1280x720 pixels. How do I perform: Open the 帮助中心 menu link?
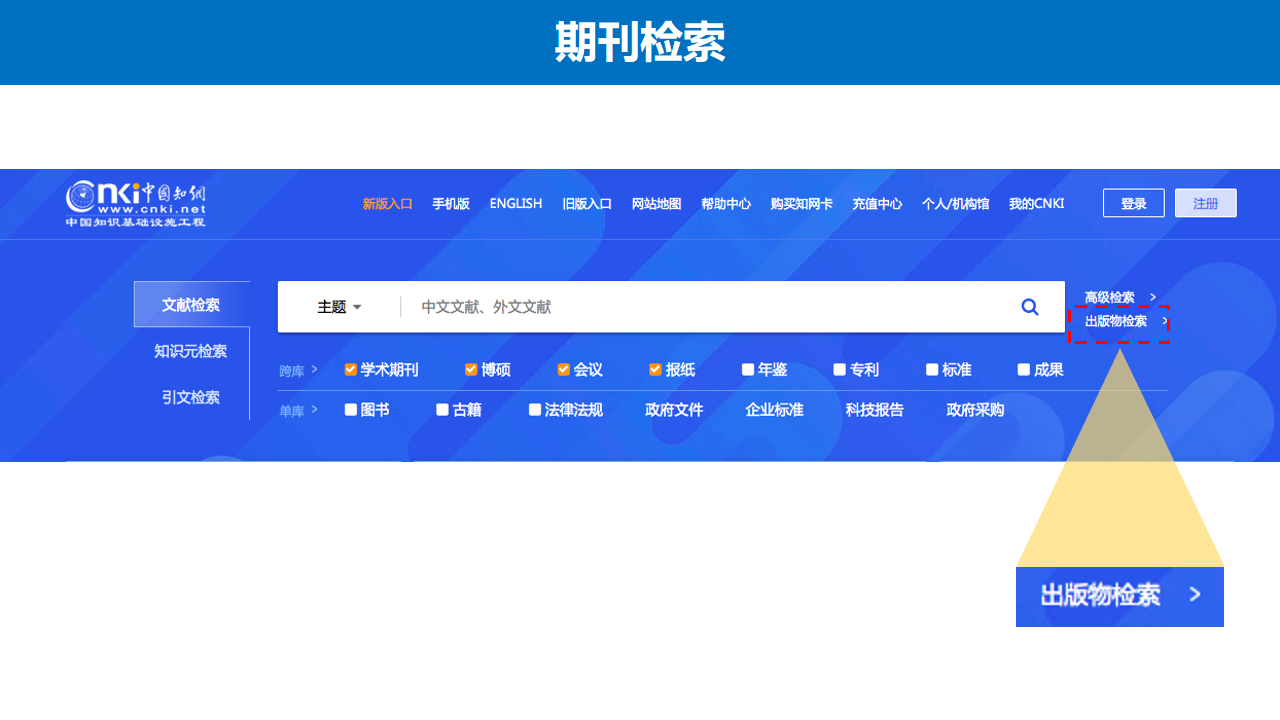point(725,203)
